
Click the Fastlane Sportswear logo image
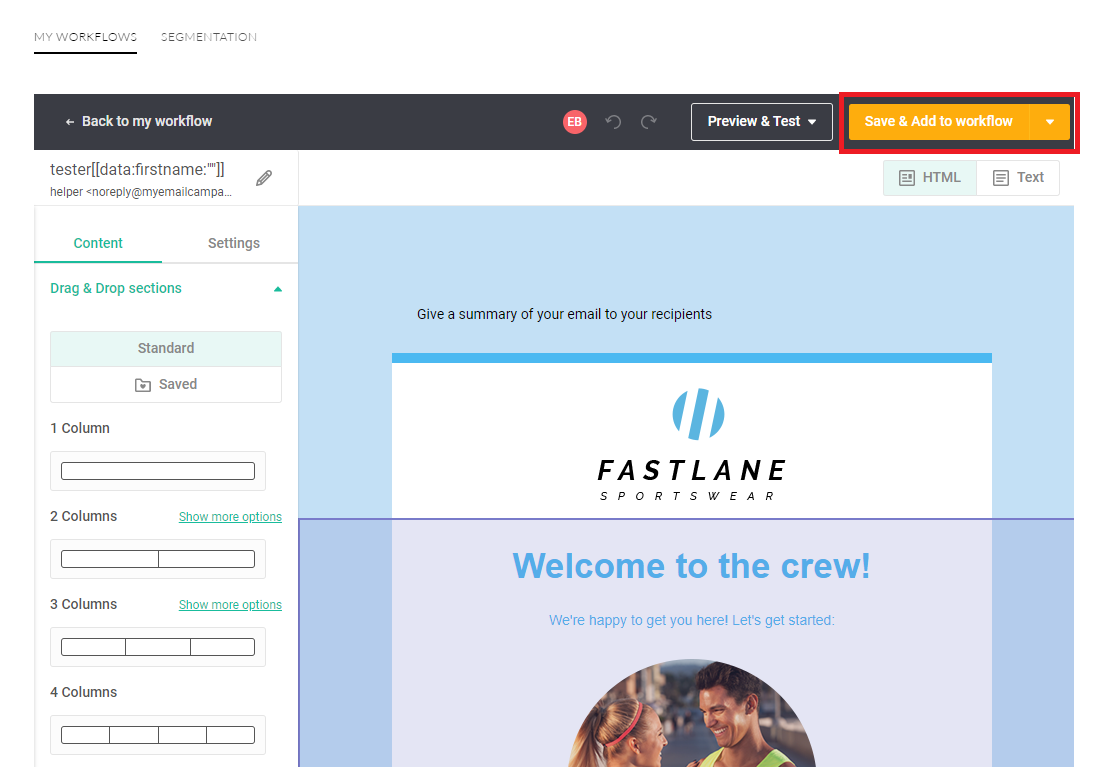click(x=691, y=444)
